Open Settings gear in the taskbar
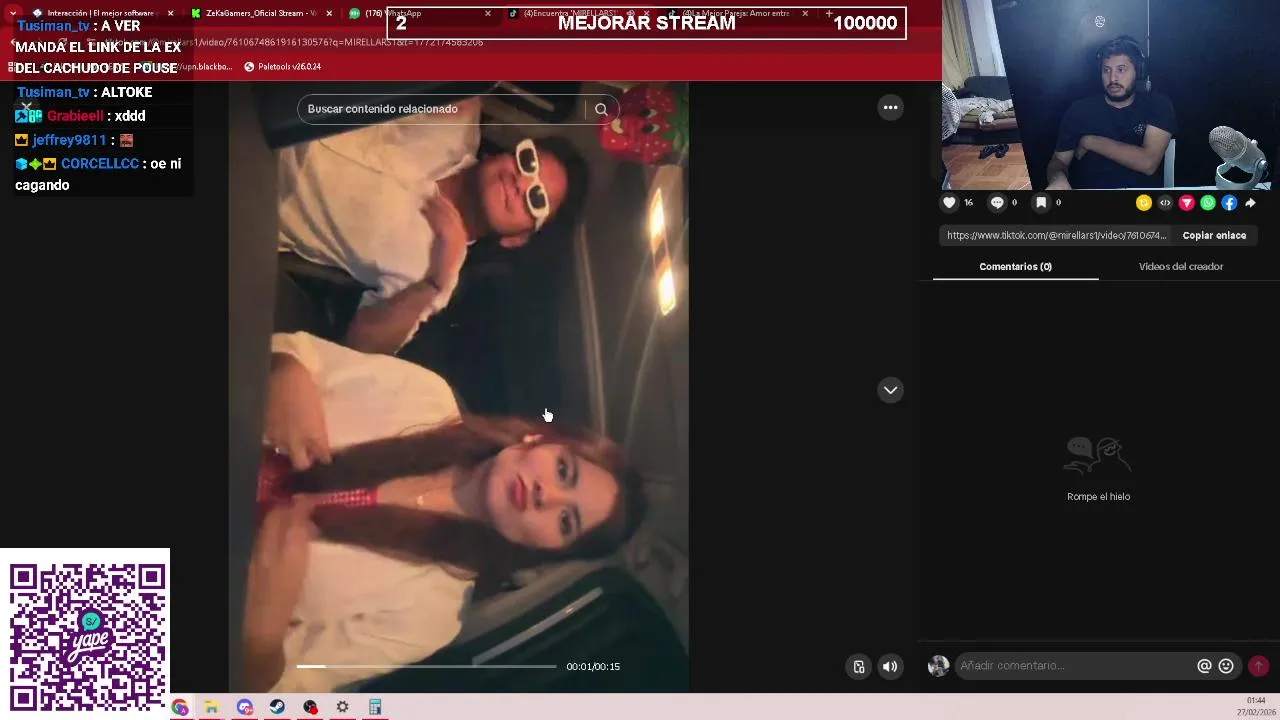The height and width of the screenshot is (720, 1280). click(342, 707)
